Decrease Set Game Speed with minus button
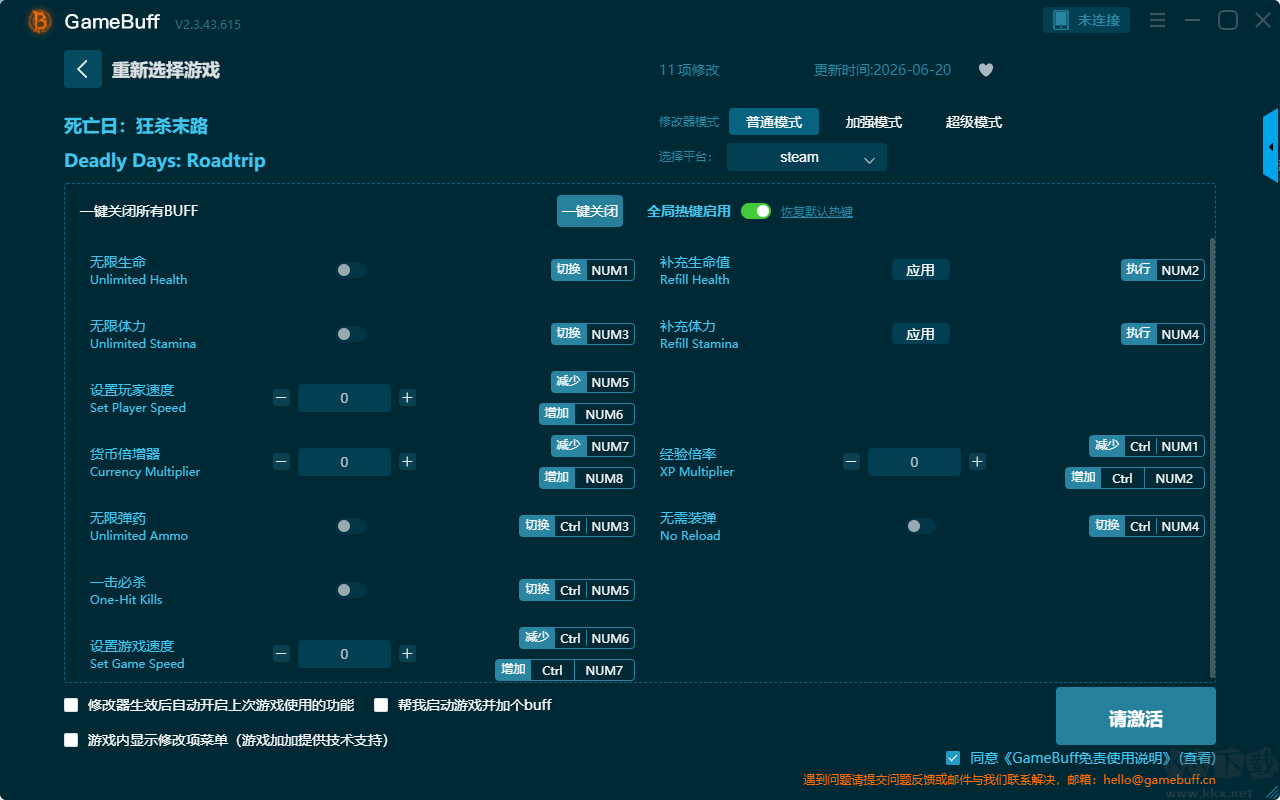The height and width of the screenshot is (800, 1280). click(x=281, y=654)
